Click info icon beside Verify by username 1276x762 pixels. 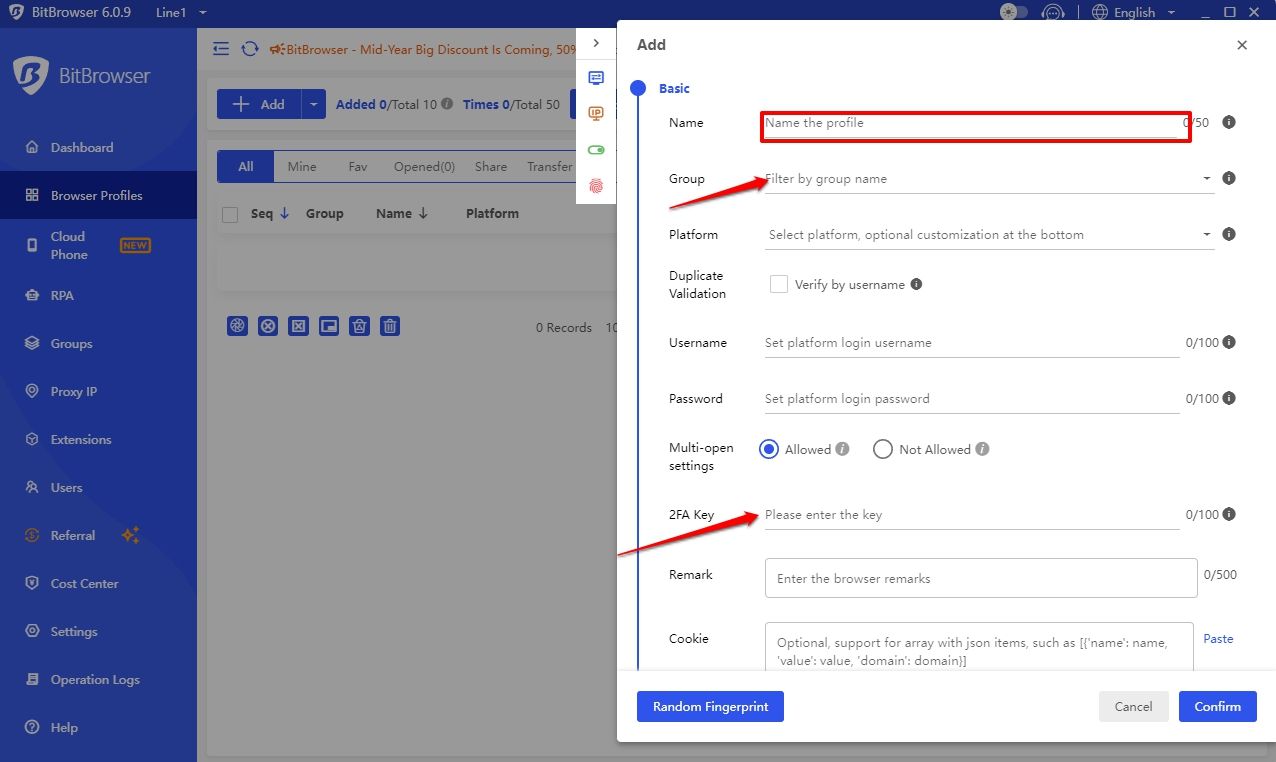click(916, 284)
